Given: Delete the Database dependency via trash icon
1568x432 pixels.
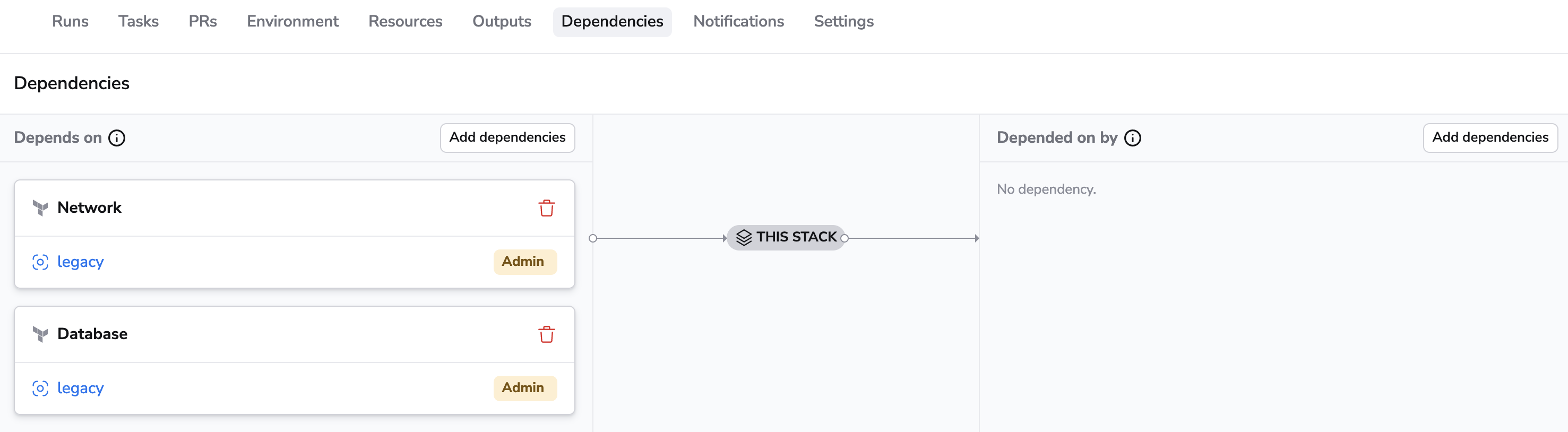Looking at the screenshot, I should [x=546, y=334].
